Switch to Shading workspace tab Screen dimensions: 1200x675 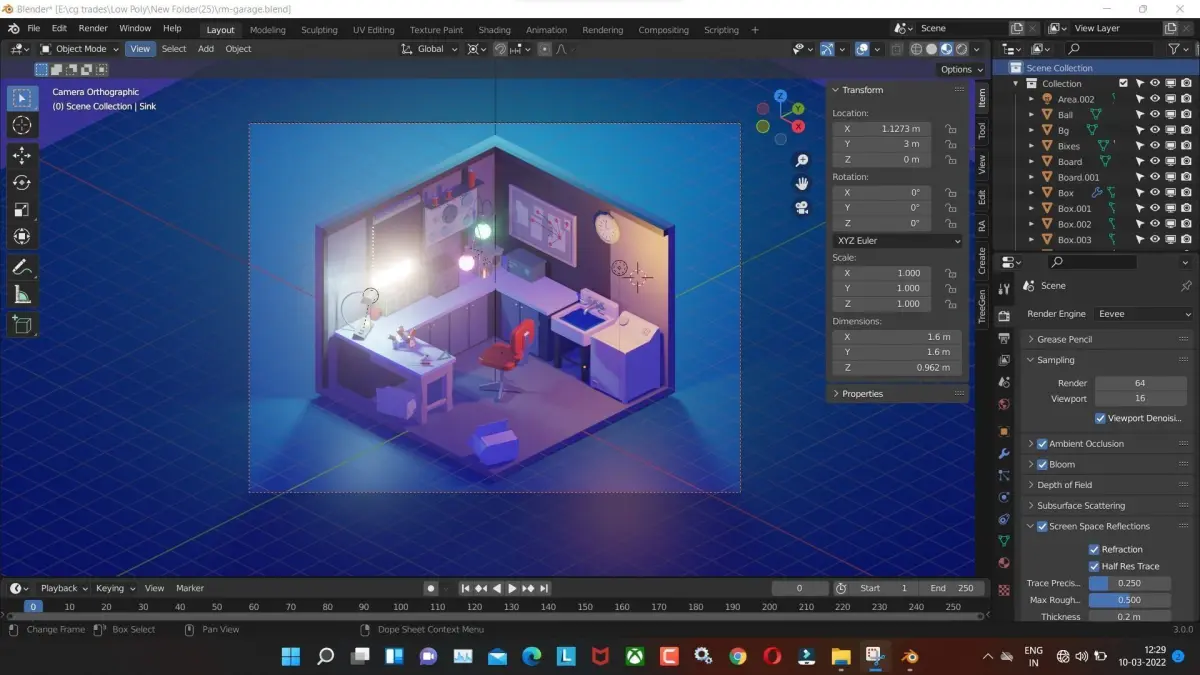(494, 30)
